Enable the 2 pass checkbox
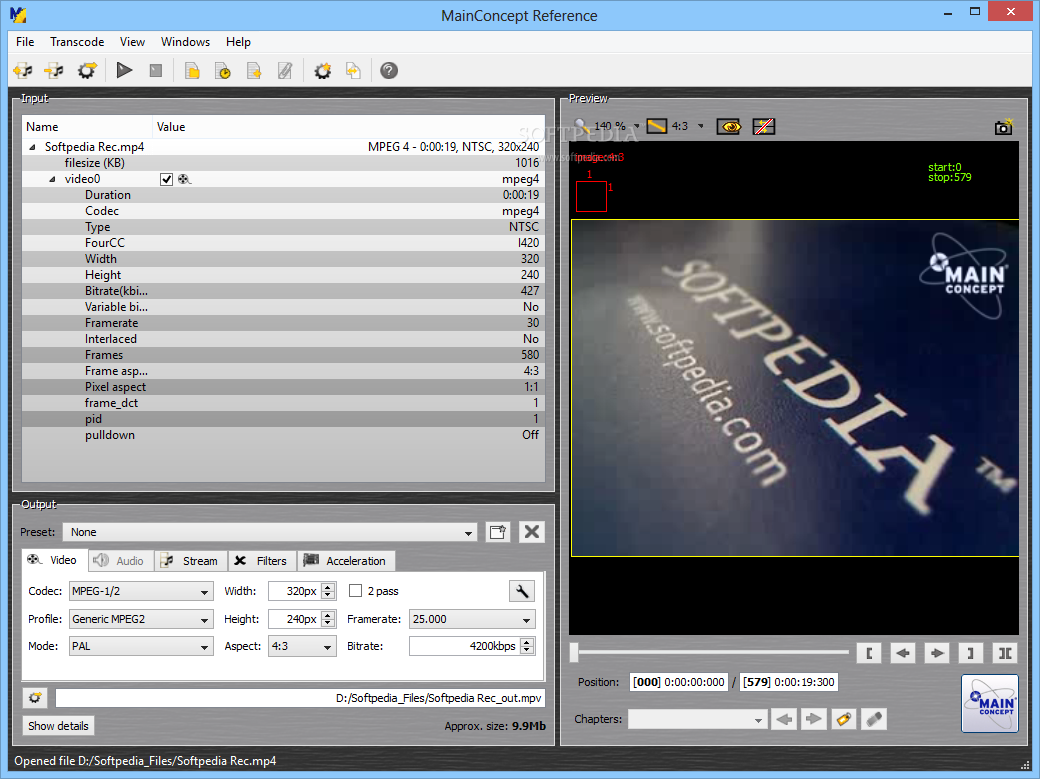The width and height of the screenshot is (1040, 779). tap(356, 591)
